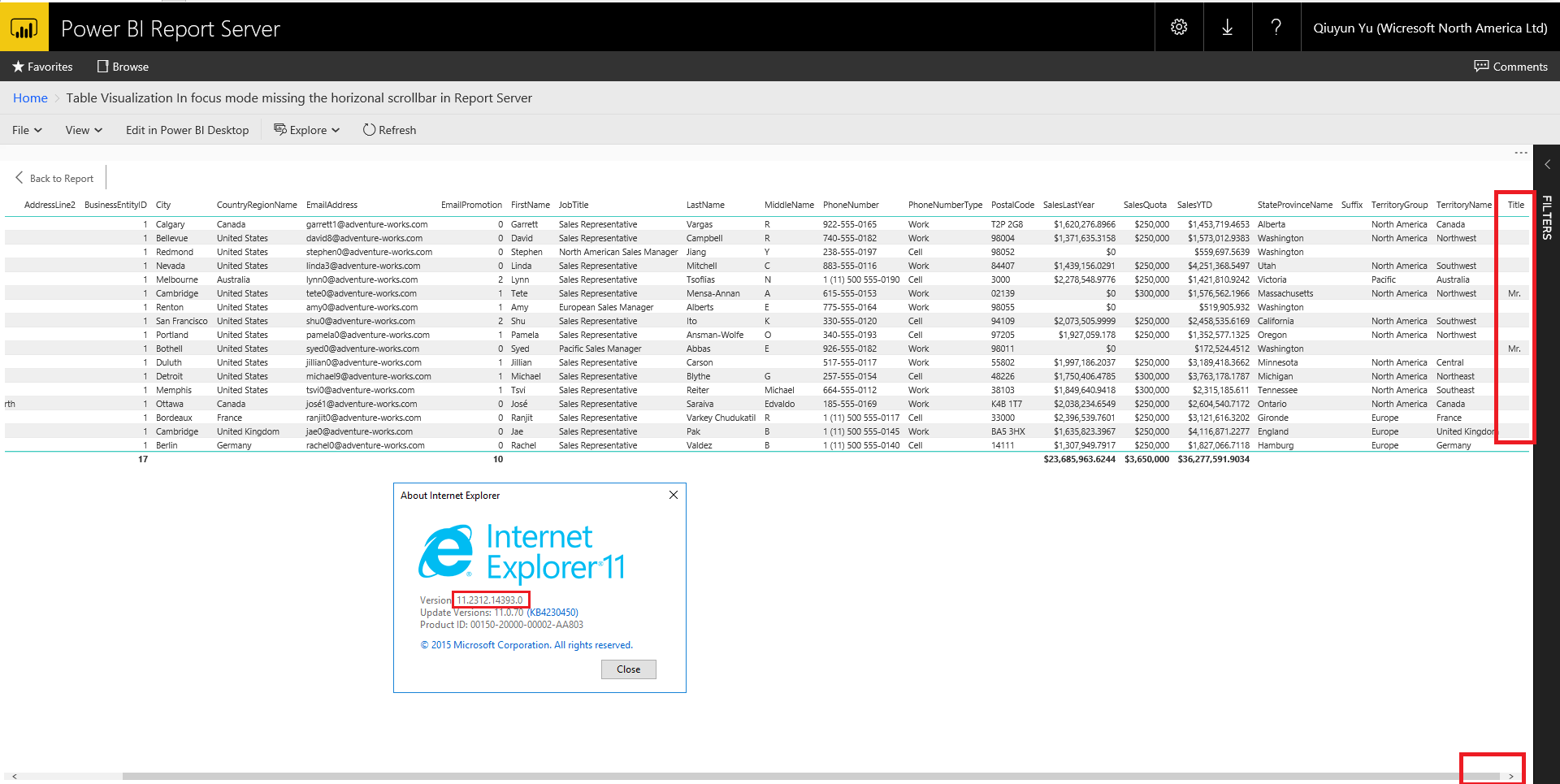Sort by the EmailAddress column header
Viewport: 1560px width, 784px height.
coord(331,205)
